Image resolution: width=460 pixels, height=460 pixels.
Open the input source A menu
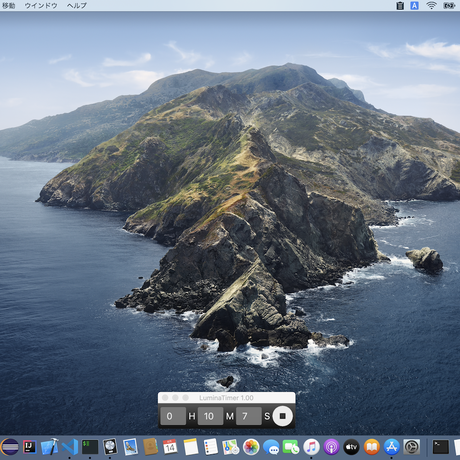tap(414, 5)
